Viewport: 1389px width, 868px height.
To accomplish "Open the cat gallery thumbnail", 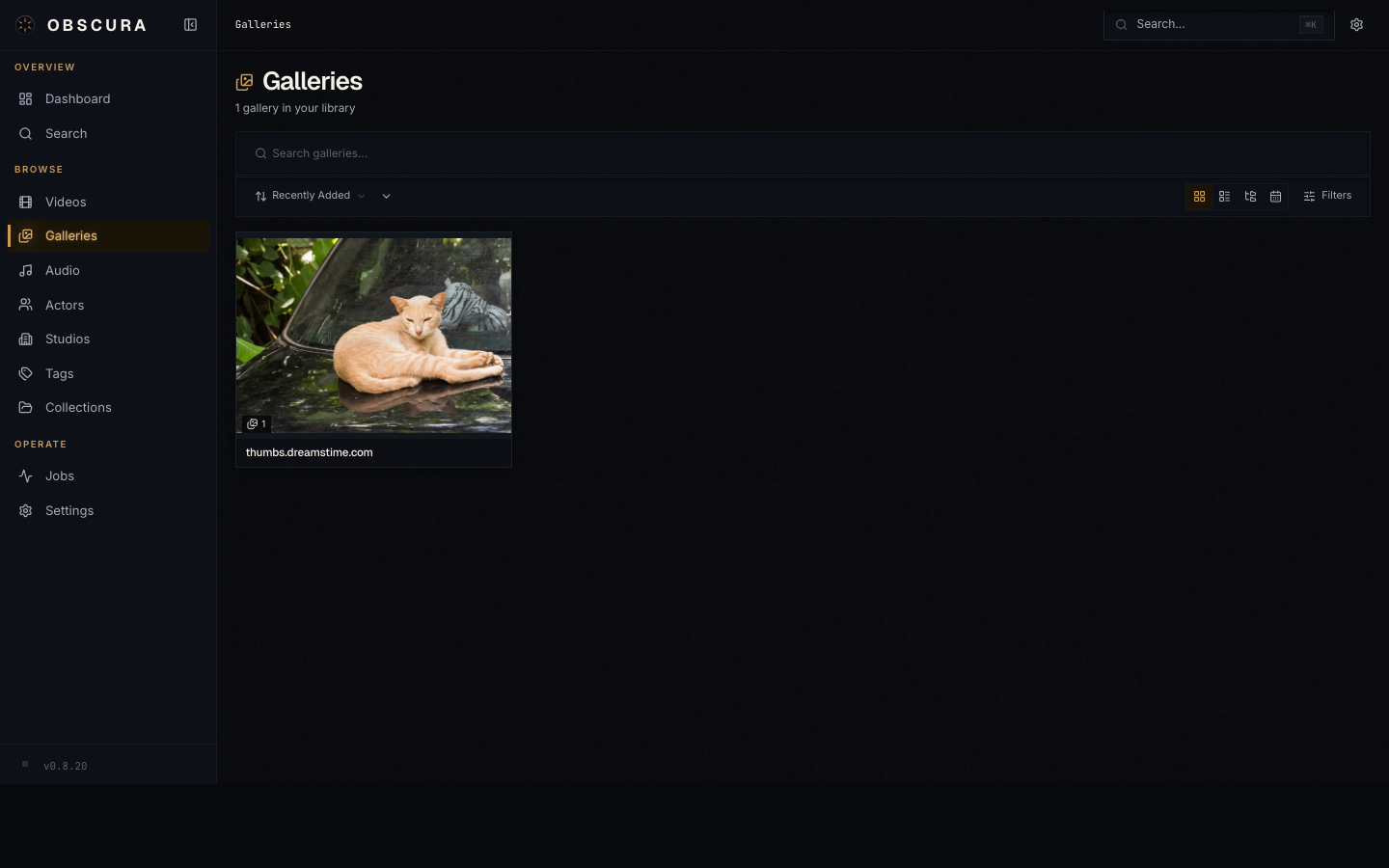I will click(x=373, y=335).
